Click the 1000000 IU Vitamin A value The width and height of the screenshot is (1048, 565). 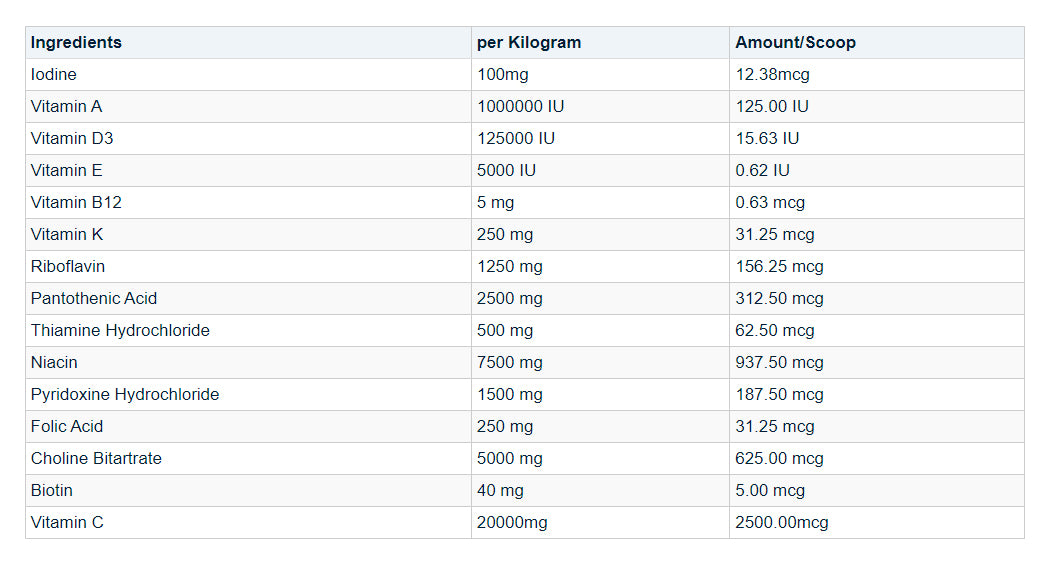[521, 107]
